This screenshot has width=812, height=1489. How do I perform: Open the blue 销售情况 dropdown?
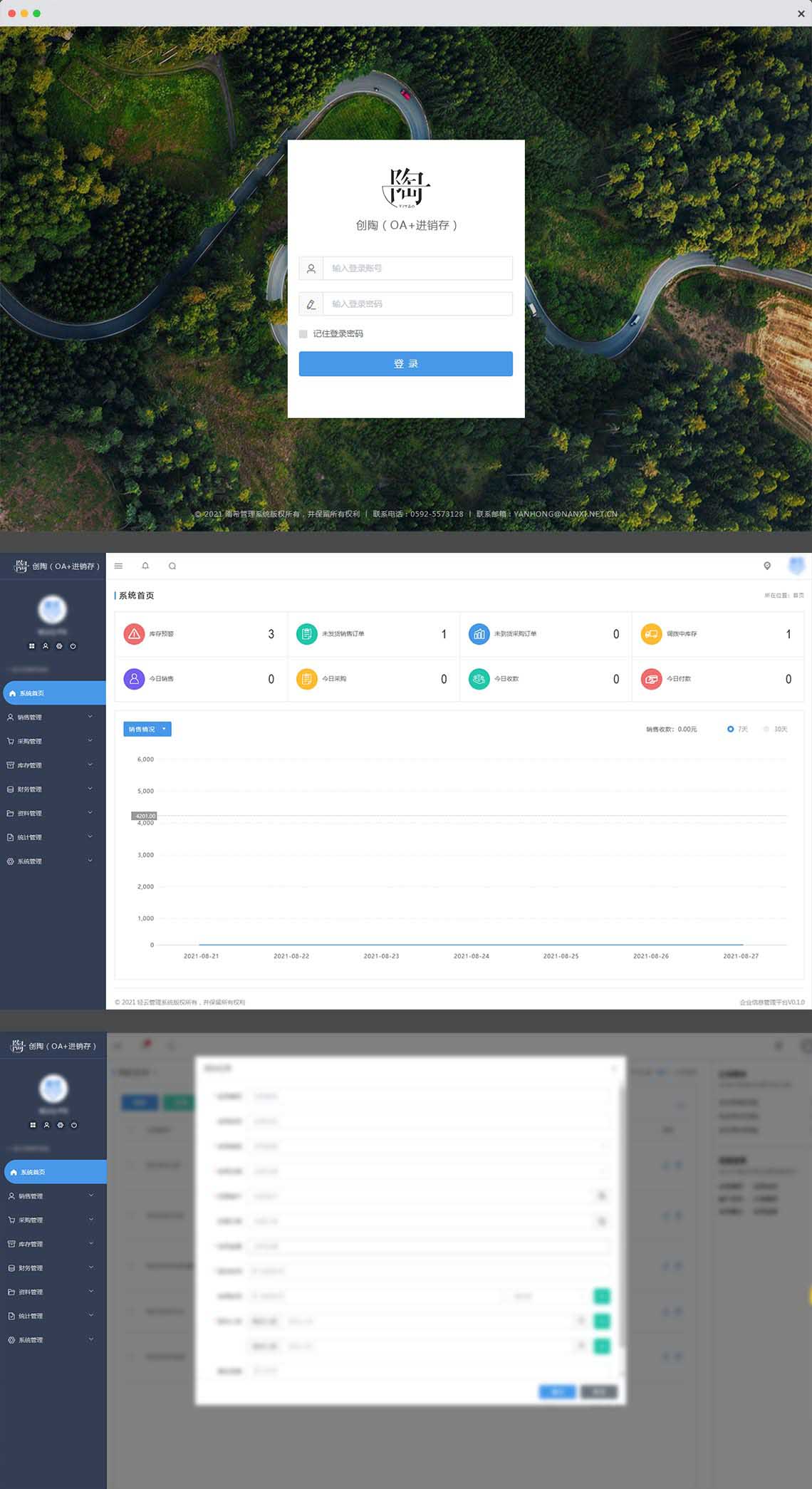point(147,729)
